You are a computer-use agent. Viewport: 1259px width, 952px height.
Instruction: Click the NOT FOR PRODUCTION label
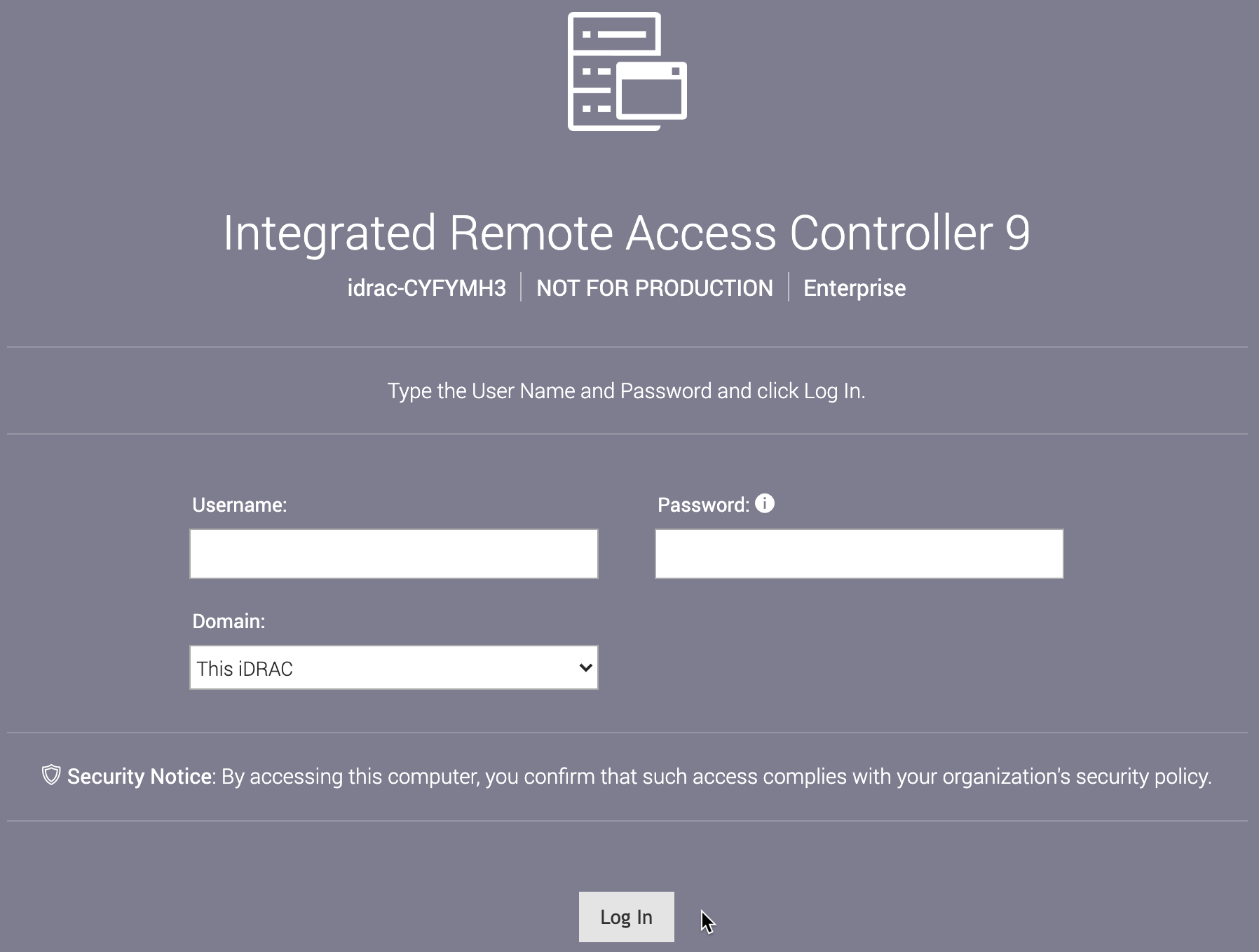(655, 288)
